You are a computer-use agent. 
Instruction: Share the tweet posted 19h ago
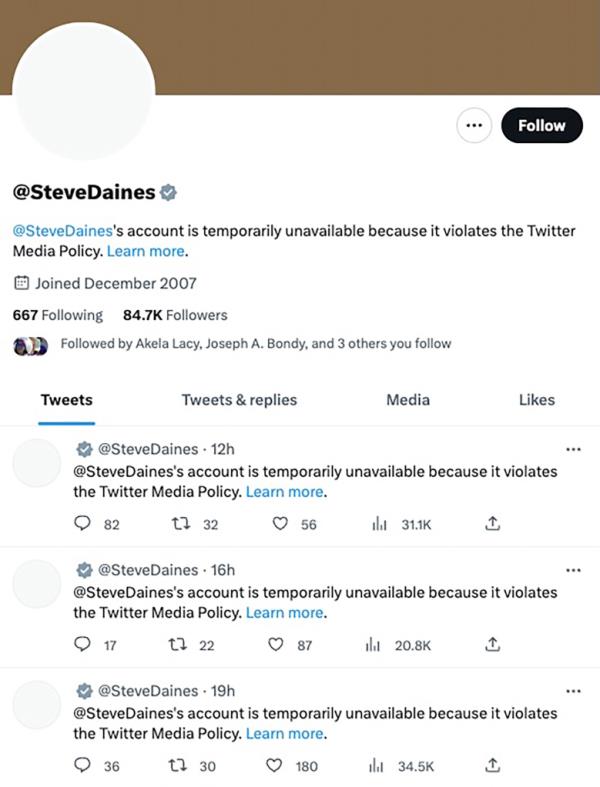tap(491, 766)
